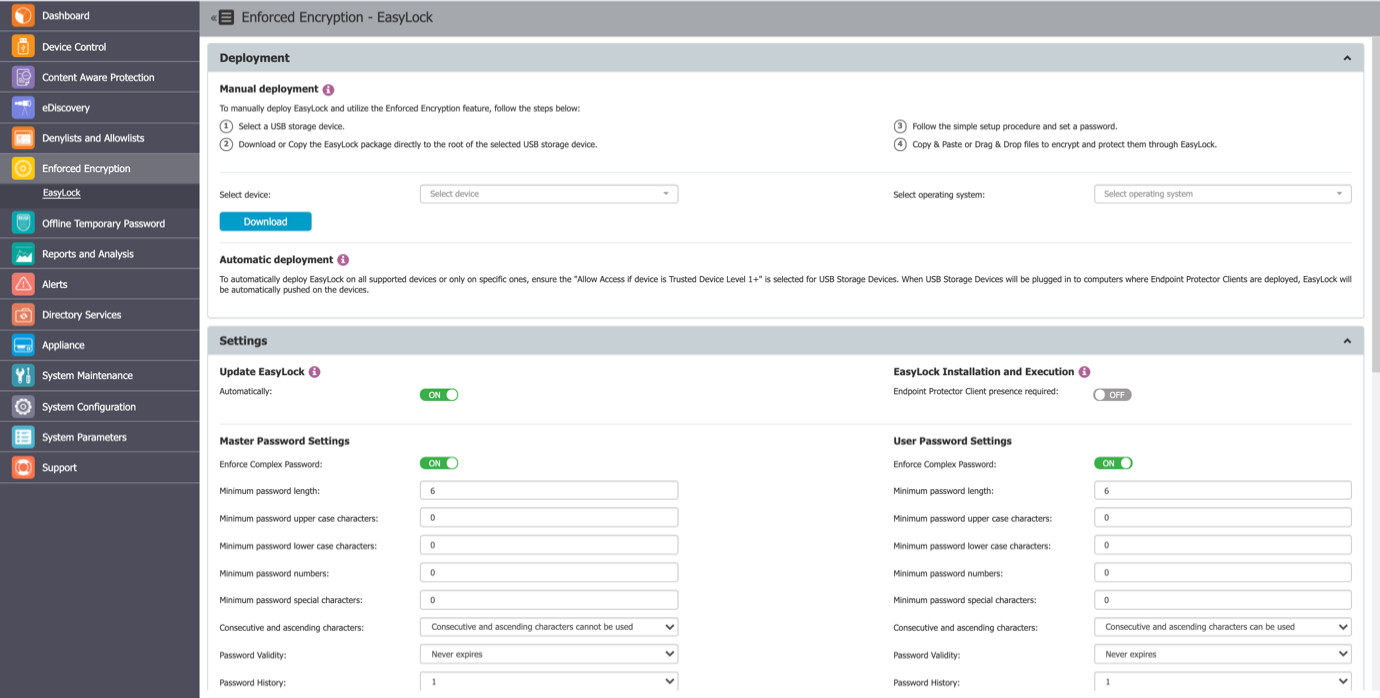
Task: Open the Support menu label
Action: (60, 468)
